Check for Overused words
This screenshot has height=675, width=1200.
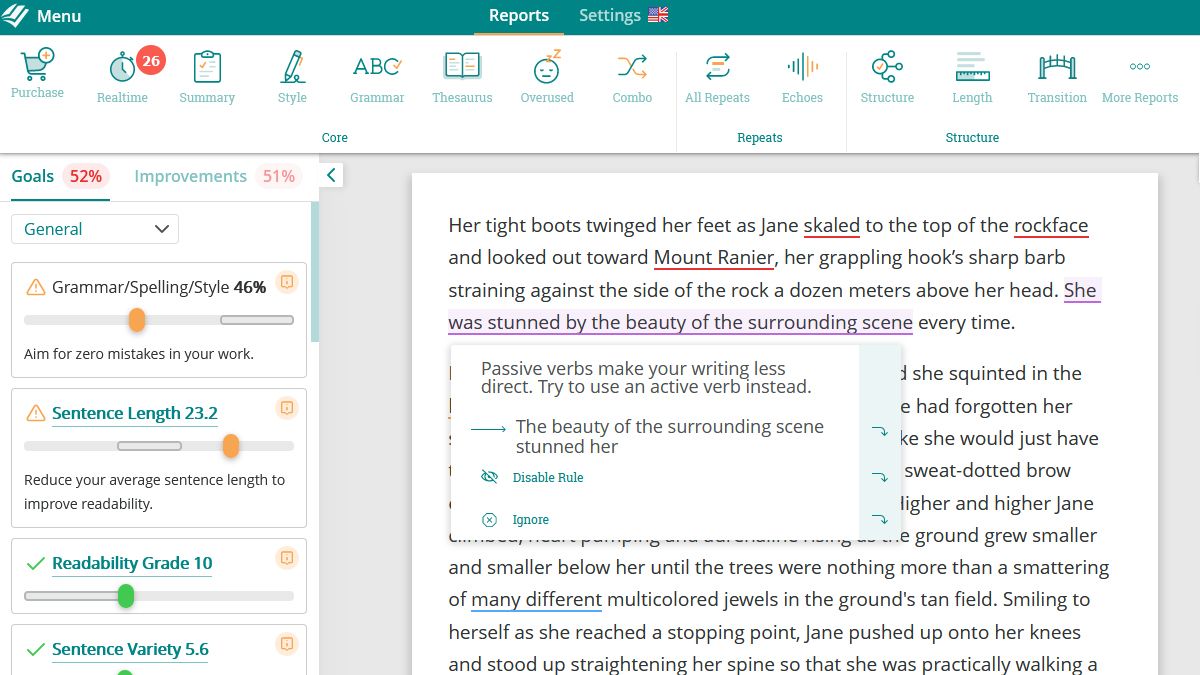[x=547, y=72]
